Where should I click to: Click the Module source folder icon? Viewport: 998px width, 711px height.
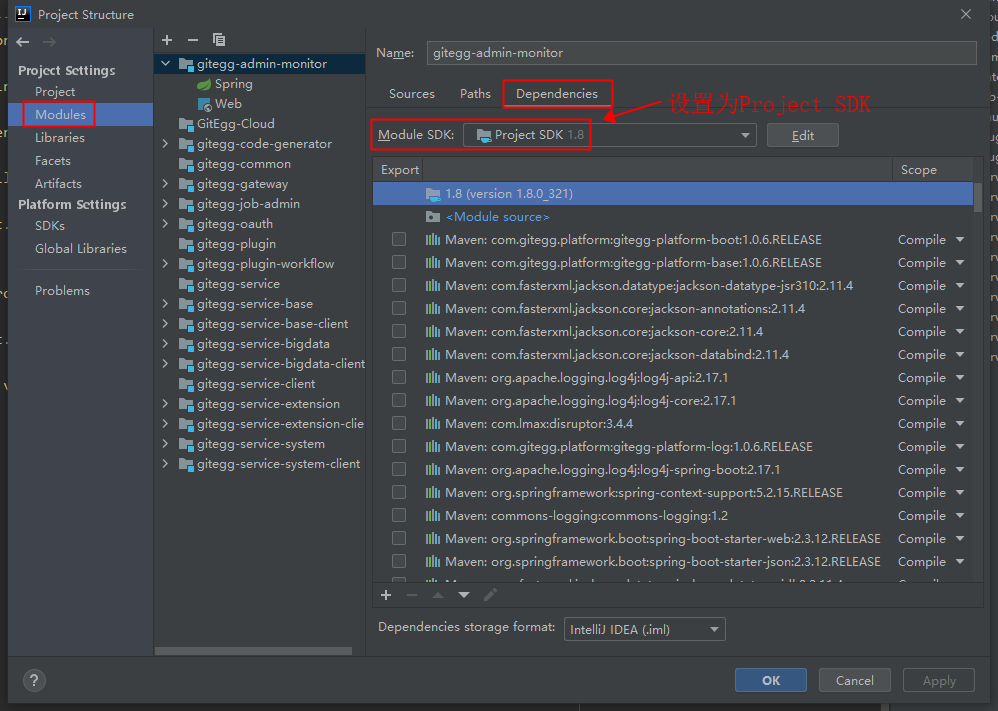(x=433, y=217)
